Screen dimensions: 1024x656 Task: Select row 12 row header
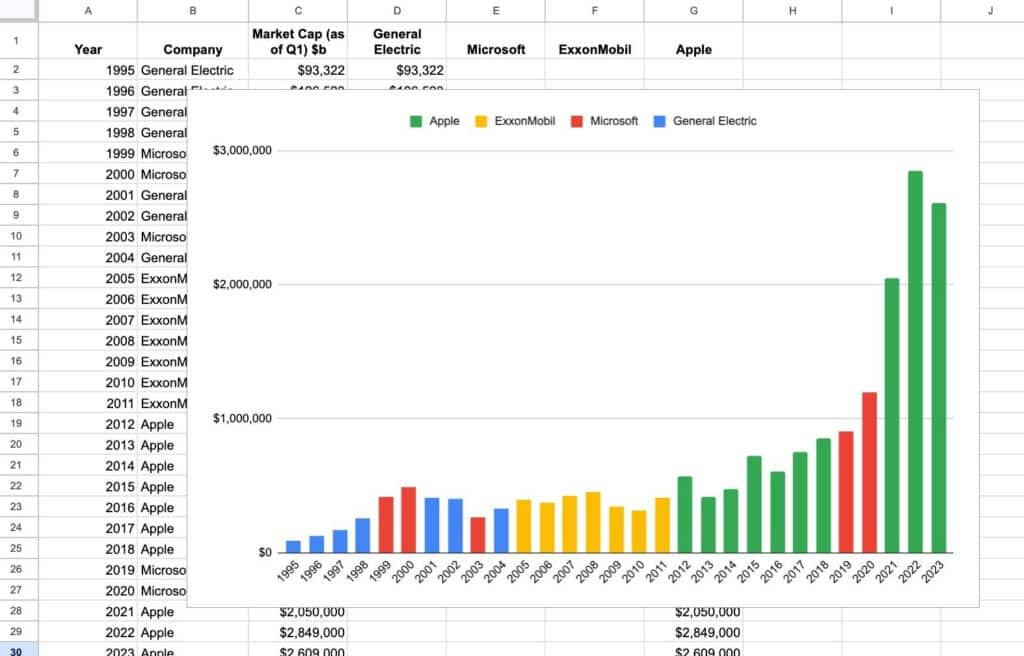pyautogui.click(x=19, y=278)
